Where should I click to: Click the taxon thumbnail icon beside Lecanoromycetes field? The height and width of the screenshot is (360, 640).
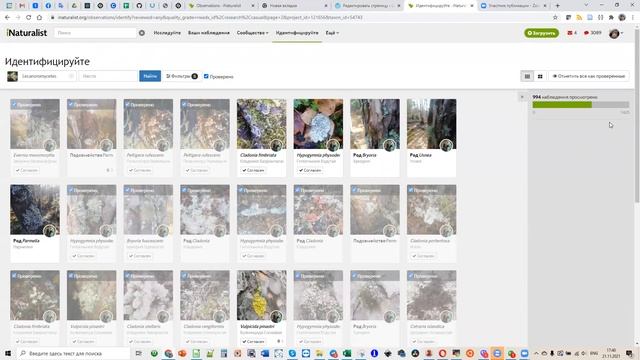(x=12, y=76)
